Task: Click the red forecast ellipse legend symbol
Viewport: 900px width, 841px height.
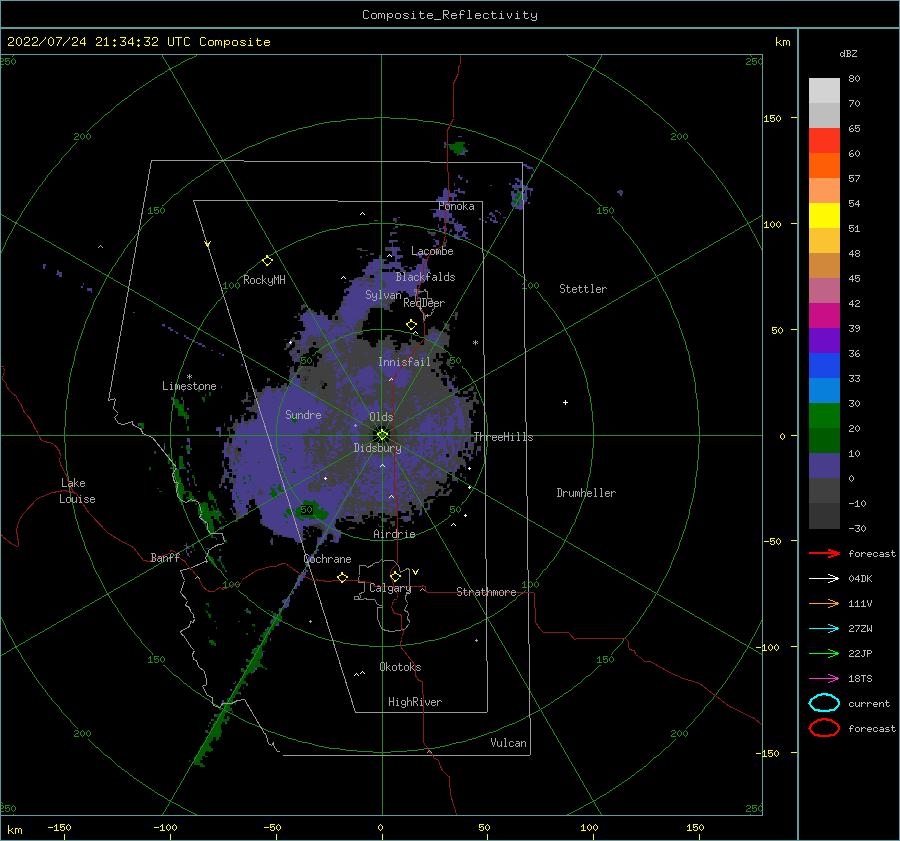Action: [824, 728]
